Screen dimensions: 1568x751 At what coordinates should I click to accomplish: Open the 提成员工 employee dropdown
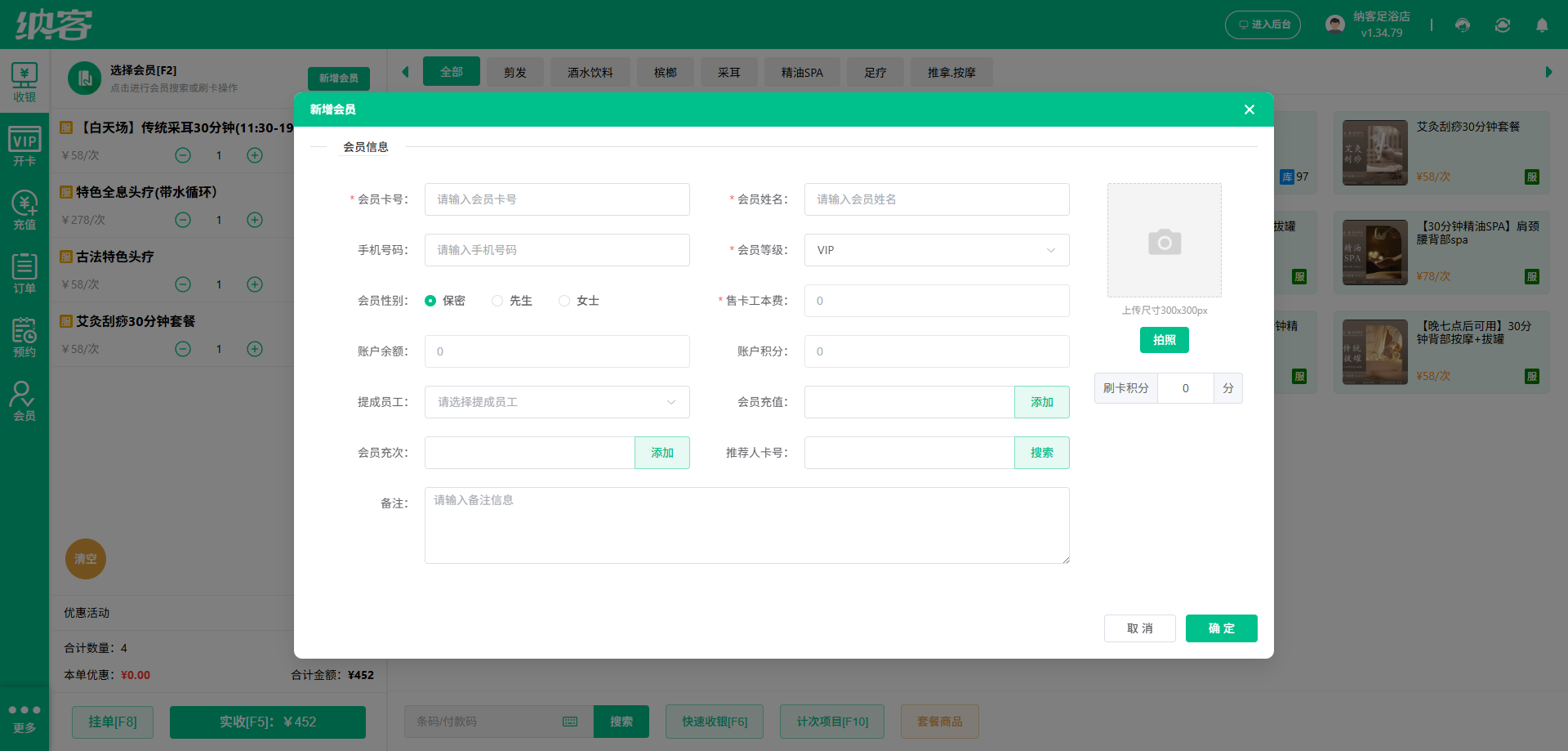pyautogui.click(x=557, y=402)
